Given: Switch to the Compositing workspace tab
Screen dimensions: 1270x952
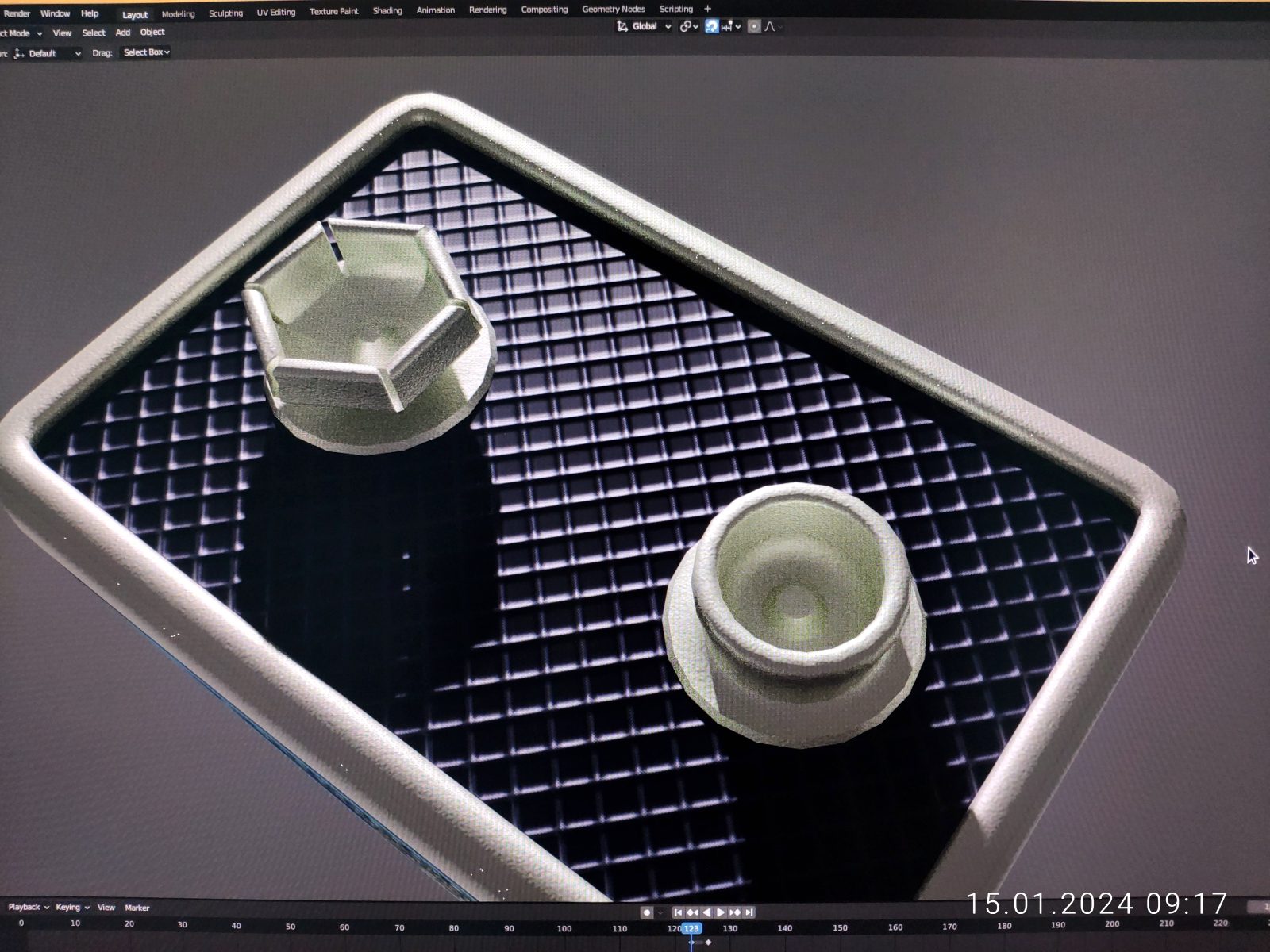Looking at the screenshot, I should coord(544,10).
